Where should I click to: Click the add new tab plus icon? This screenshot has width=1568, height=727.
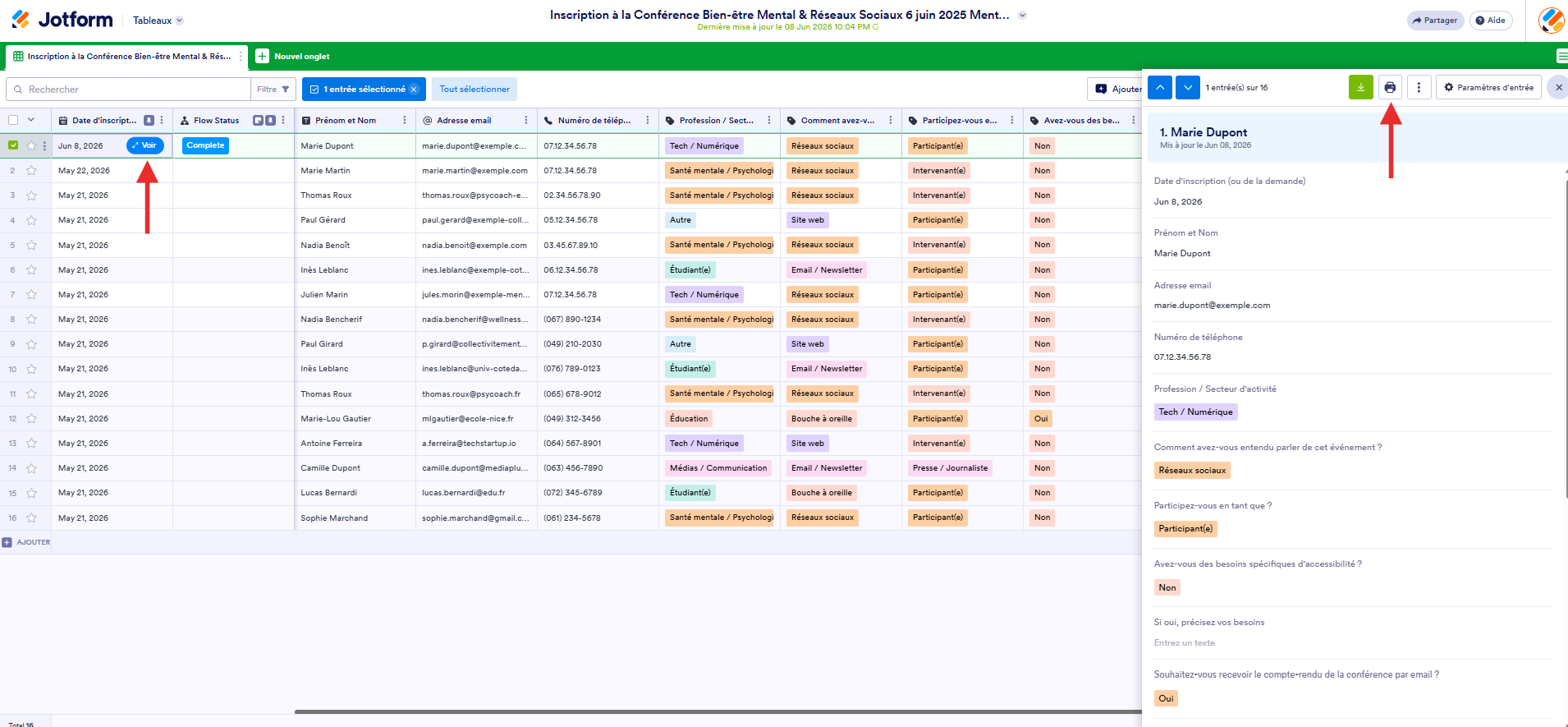tap(262, 56)
